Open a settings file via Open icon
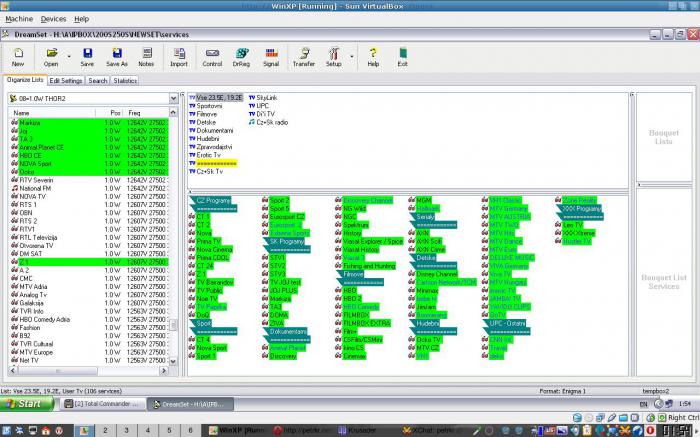Viewport: 700px width, 437px height. tap(51, 57)
